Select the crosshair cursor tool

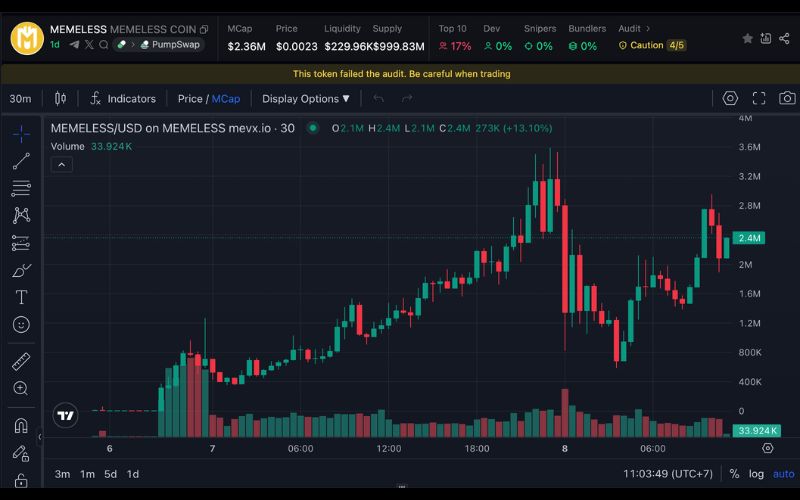(x=21, y=134)
